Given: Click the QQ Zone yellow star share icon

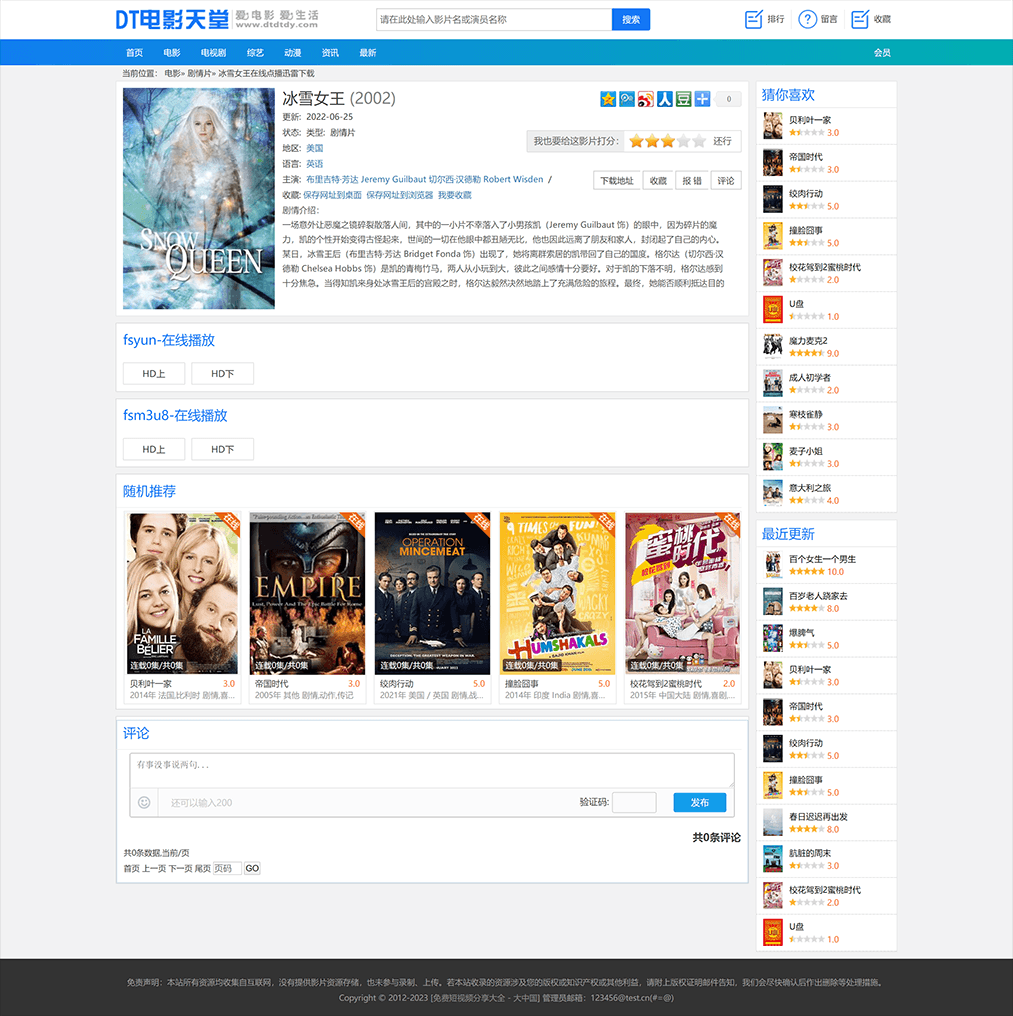Looking at the screenshot, I should [x=608, y=99].
